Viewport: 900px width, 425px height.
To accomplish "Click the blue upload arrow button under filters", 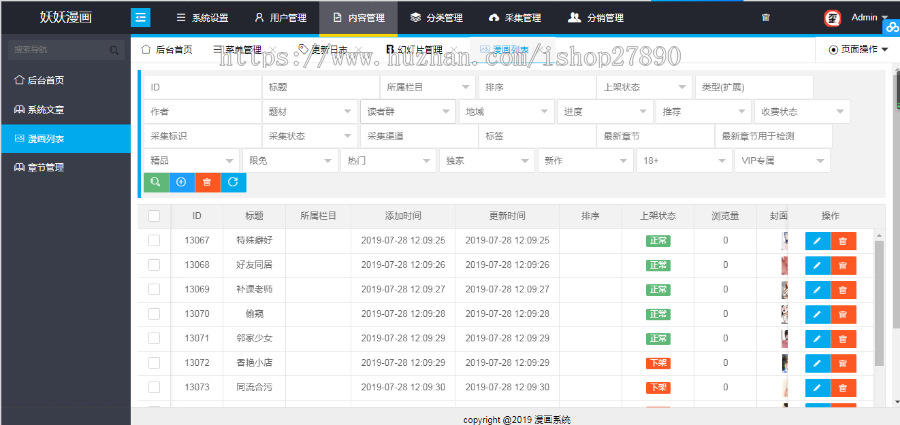I will [x=182, y=182].
